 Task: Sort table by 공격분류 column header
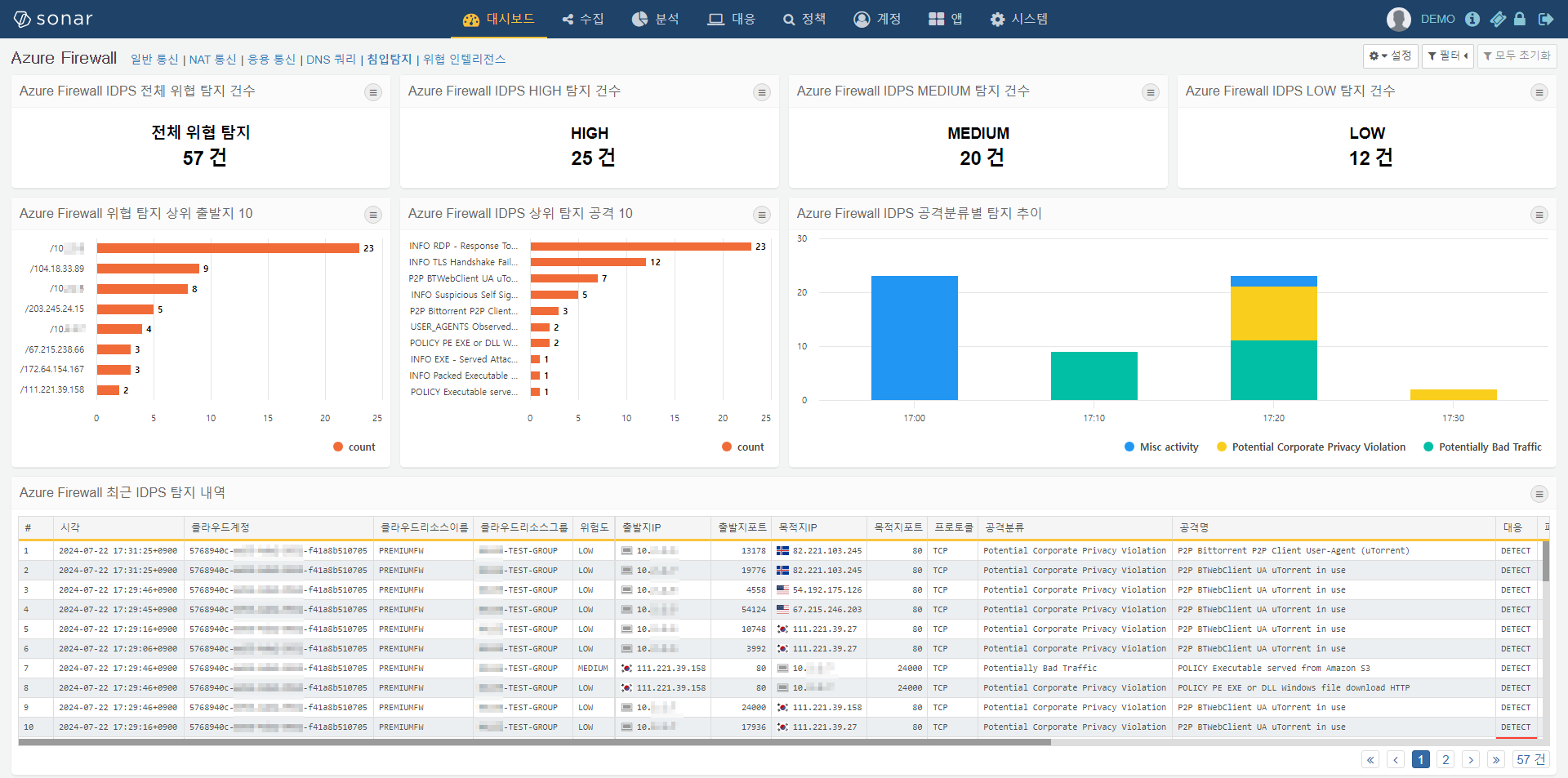1075,527
